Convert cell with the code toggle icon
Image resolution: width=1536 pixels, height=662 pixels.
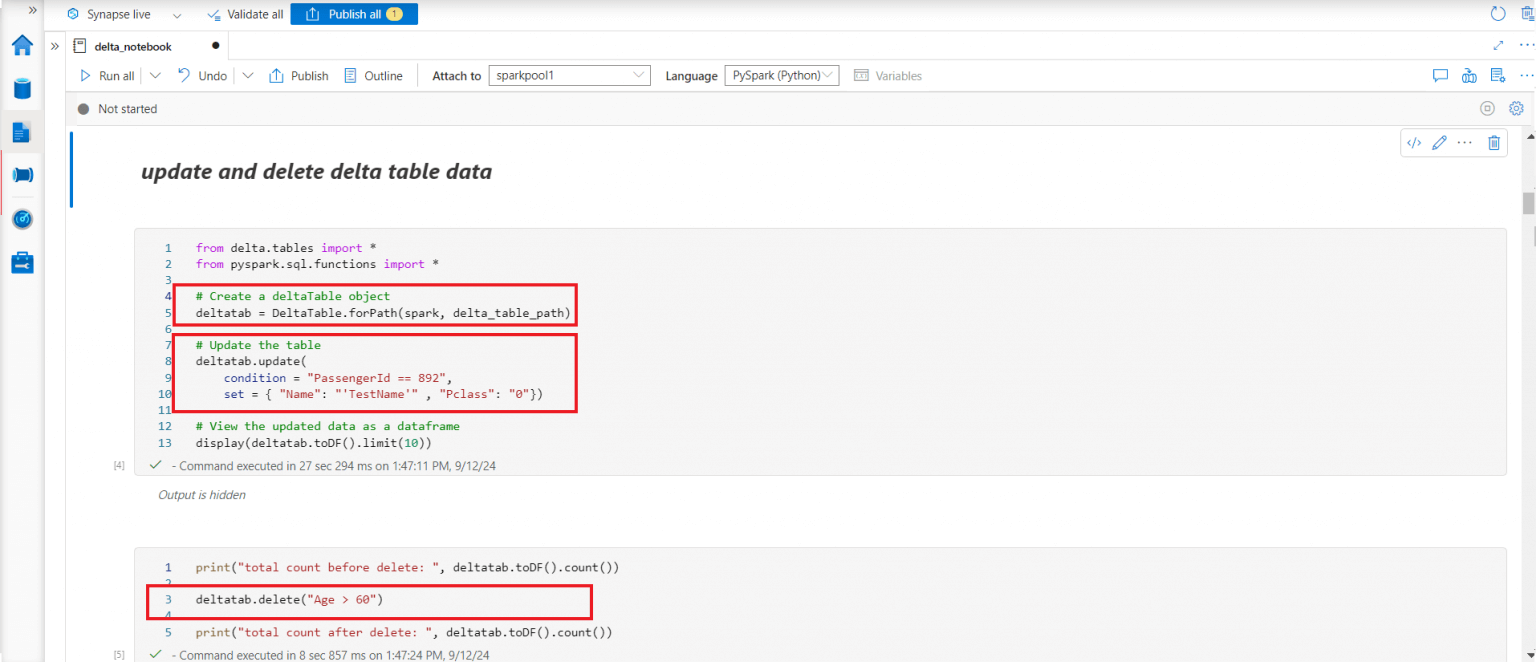click(x=1414, y=143)
